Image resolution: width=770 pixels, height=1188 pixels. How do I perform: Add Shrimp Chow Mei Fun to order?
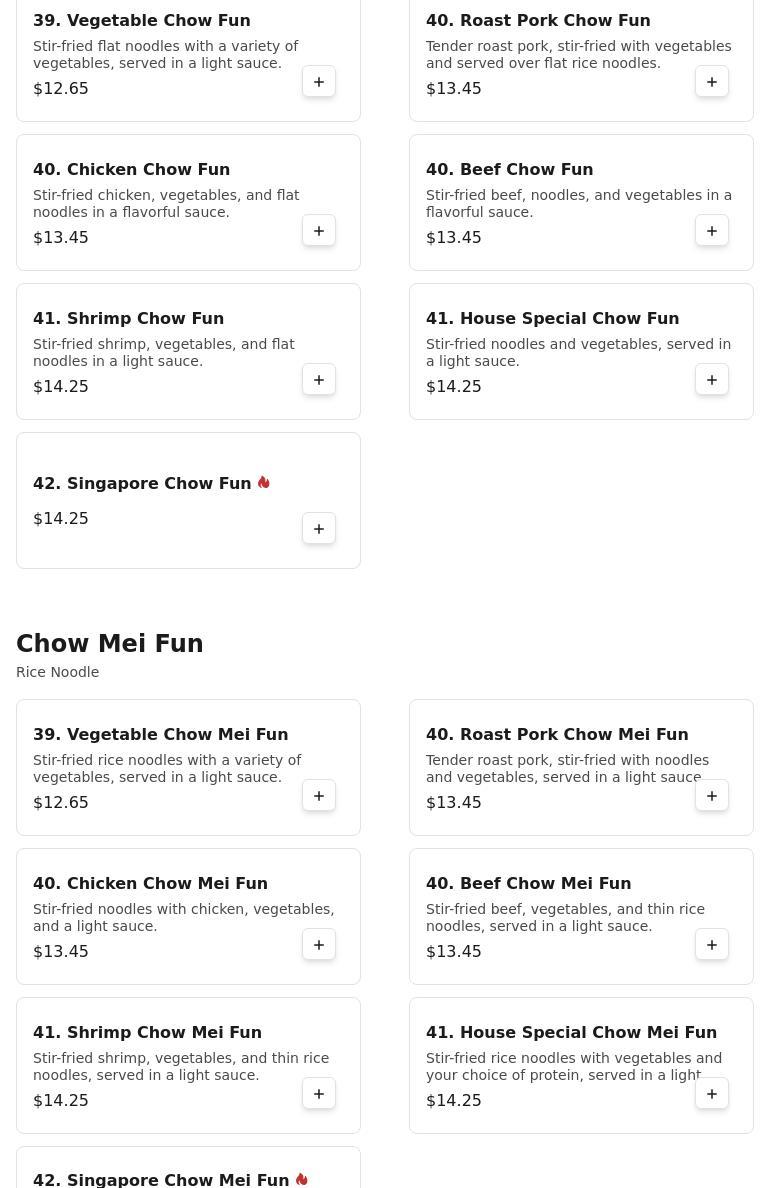(319, 1094)
